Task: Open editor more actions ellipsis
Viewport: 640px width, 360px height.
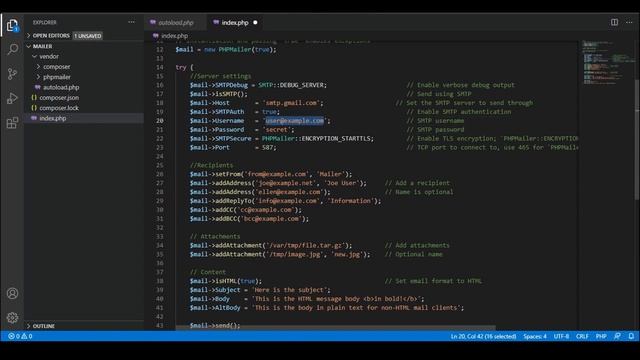Action: (x=629, y=22)
